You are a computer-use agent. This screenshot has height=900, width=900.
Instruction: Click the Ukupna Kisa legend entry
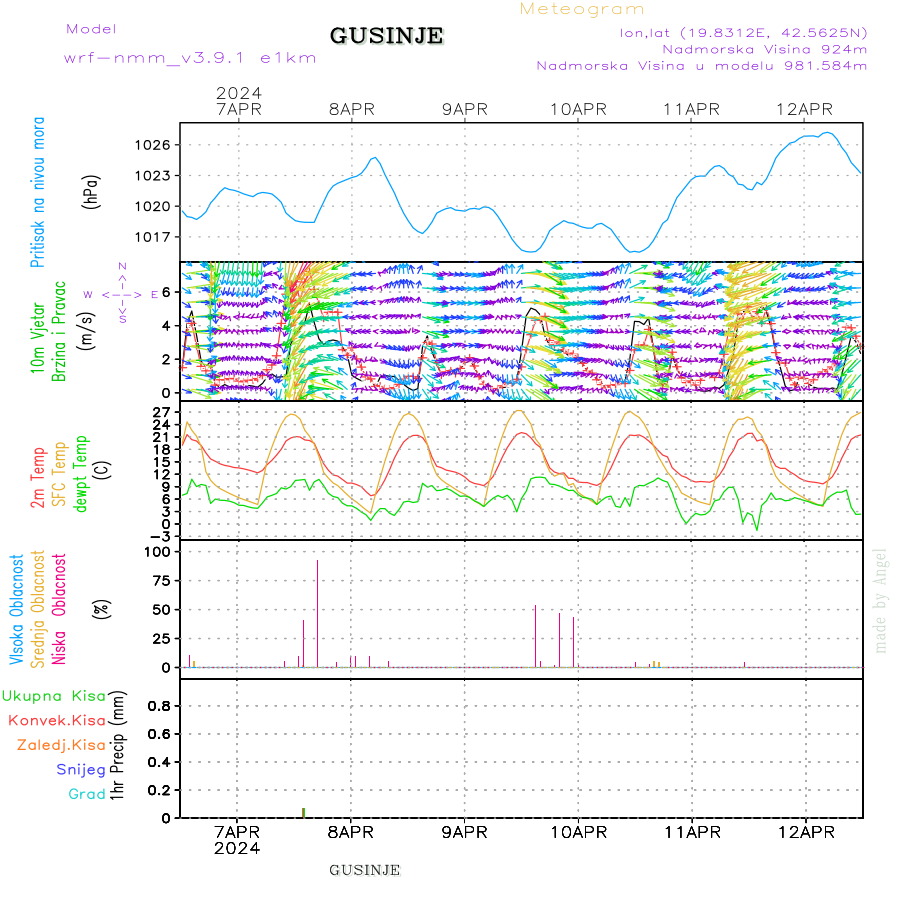[54, 696]
